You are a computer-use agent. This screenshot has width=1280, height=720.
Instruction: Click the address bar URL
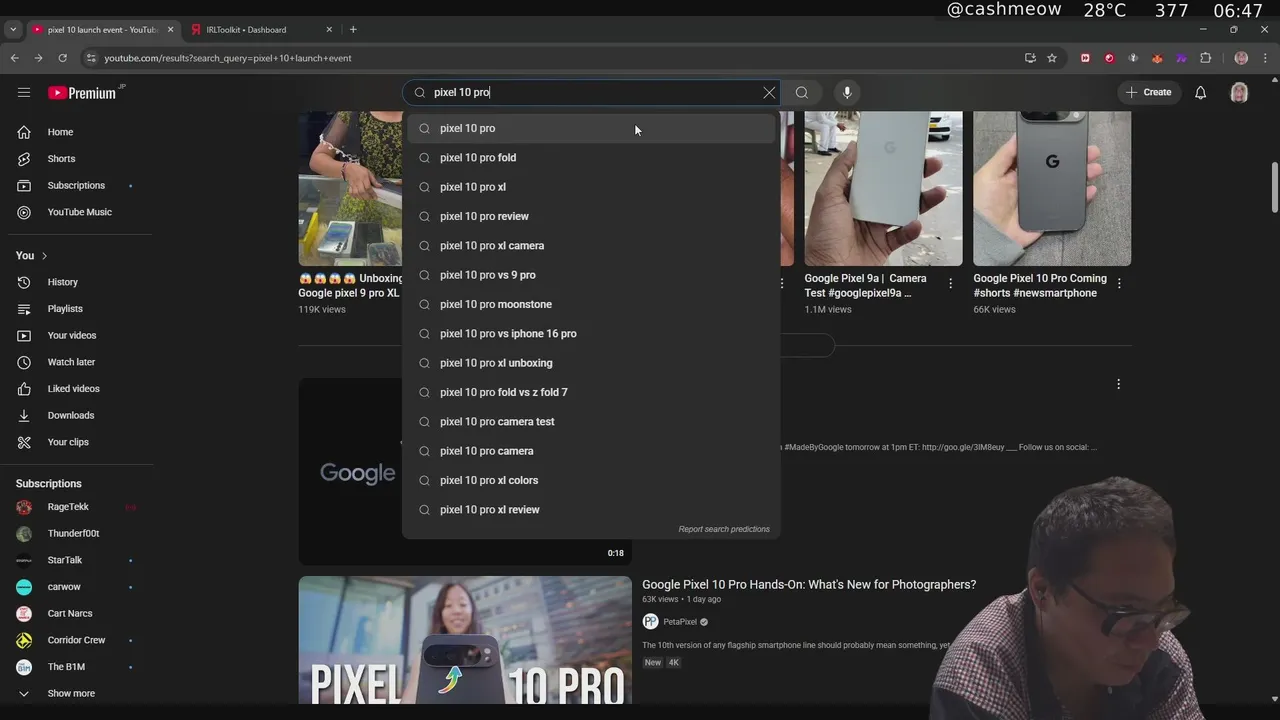click(x=228, y=58)
